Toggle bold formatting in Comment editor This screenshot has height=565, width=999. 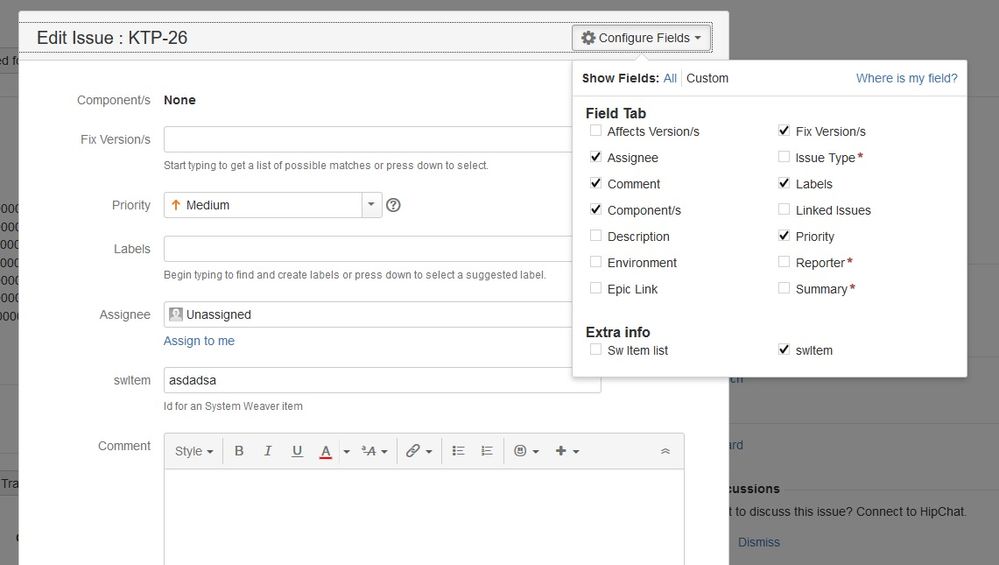[x=239, y=451]
